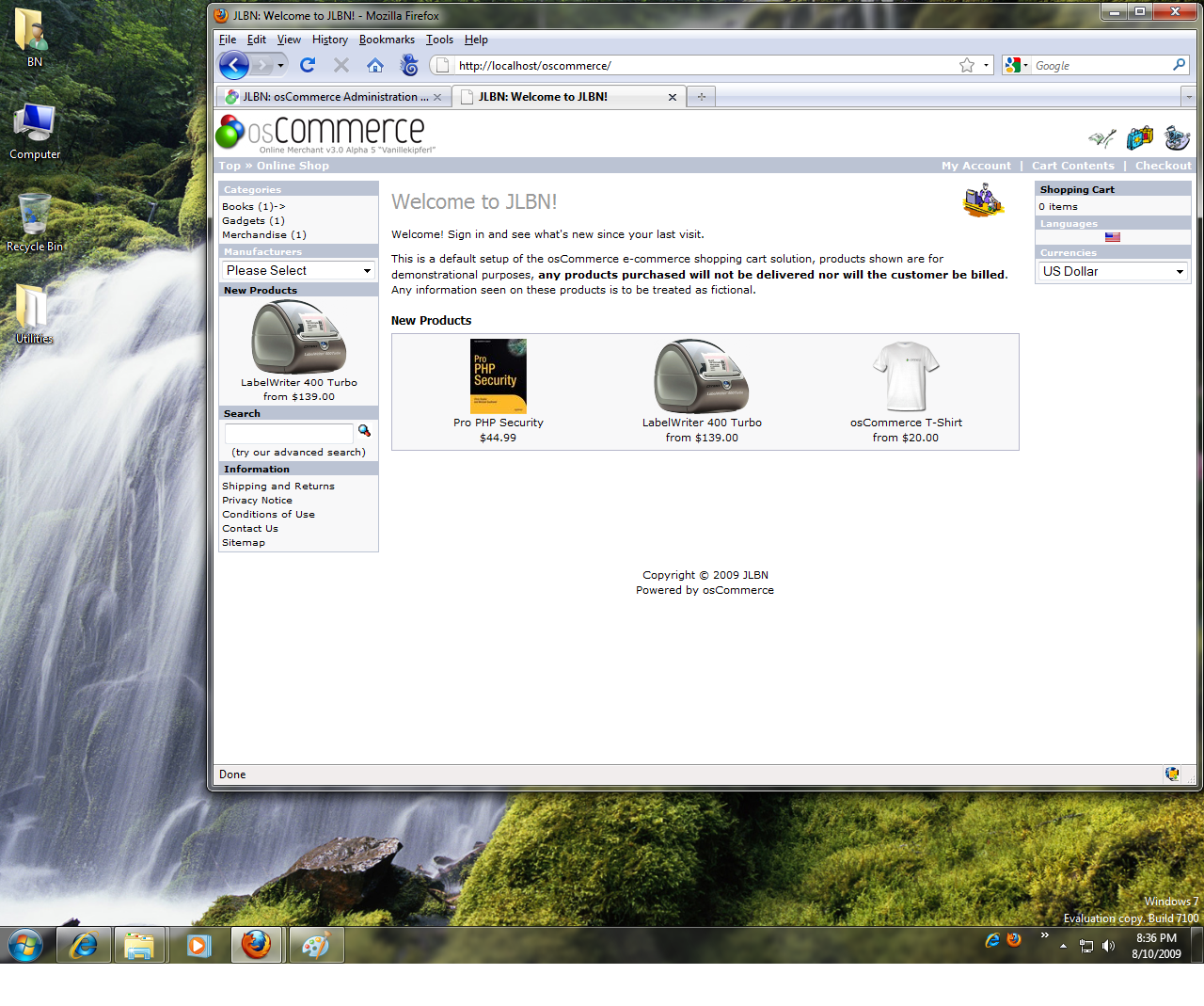Viewport: 1204px width, 1006px height.
Task: Click the My Account link
Action: click(x=975, y=166)
